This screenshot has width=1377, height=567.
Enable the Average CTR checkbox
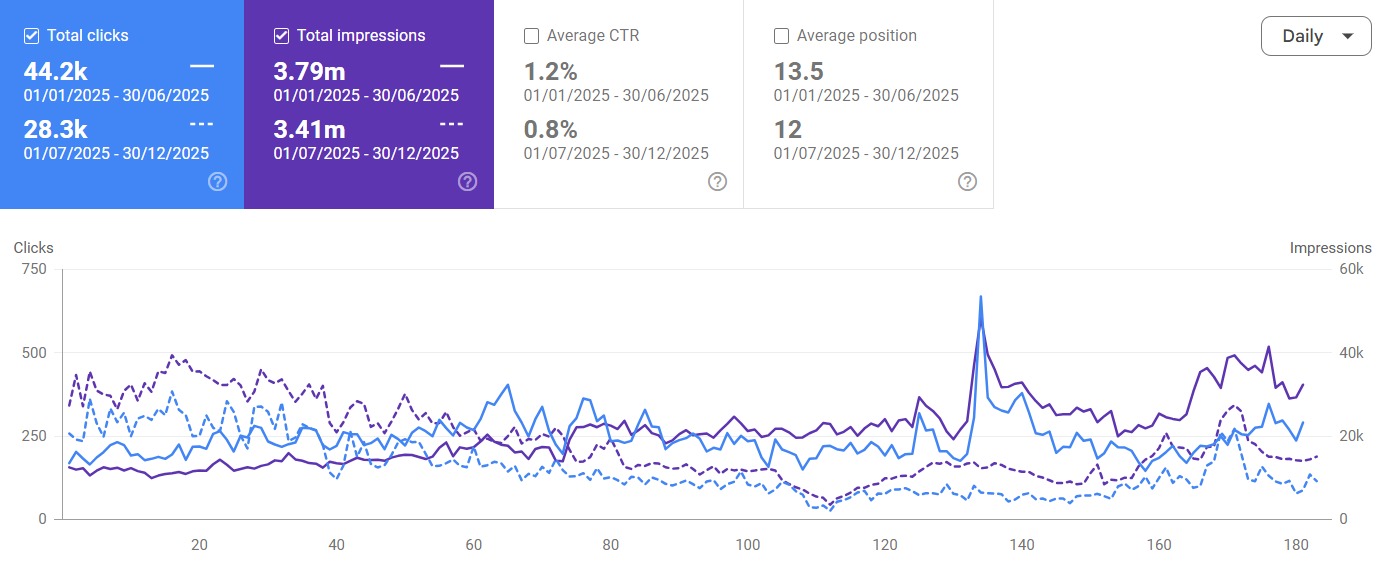coord(532,36)
